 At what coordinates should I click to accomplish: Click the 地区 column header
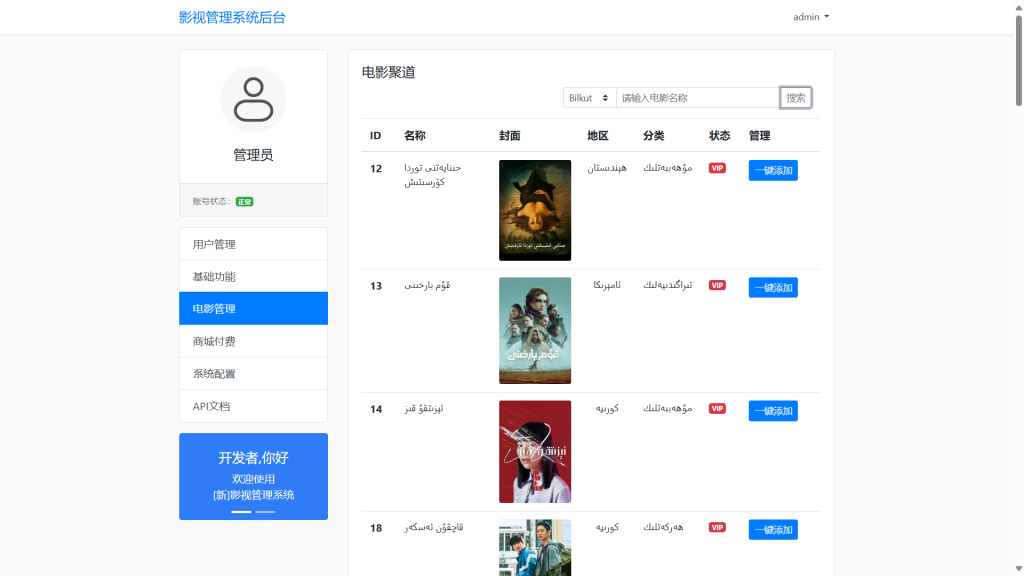click(x=598, y=136)
